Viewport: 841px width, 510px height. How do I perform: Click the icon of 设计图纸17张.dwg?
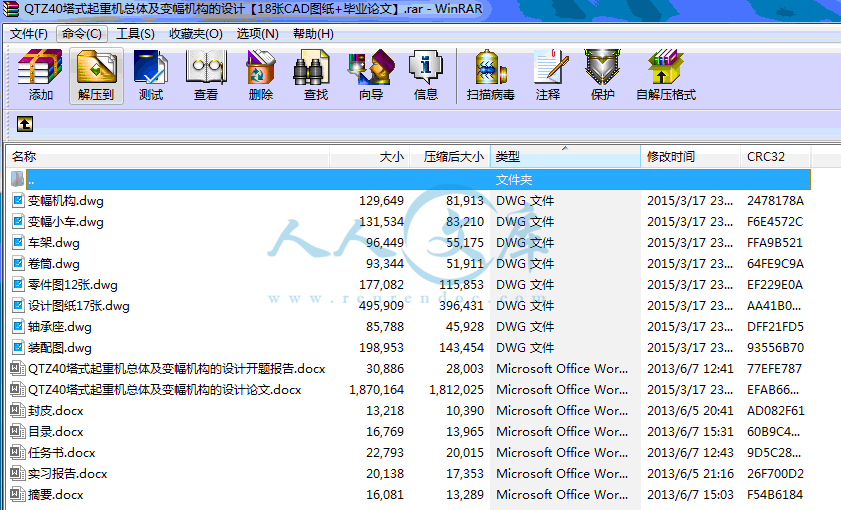pyautogui.click(x=18, y=306)
